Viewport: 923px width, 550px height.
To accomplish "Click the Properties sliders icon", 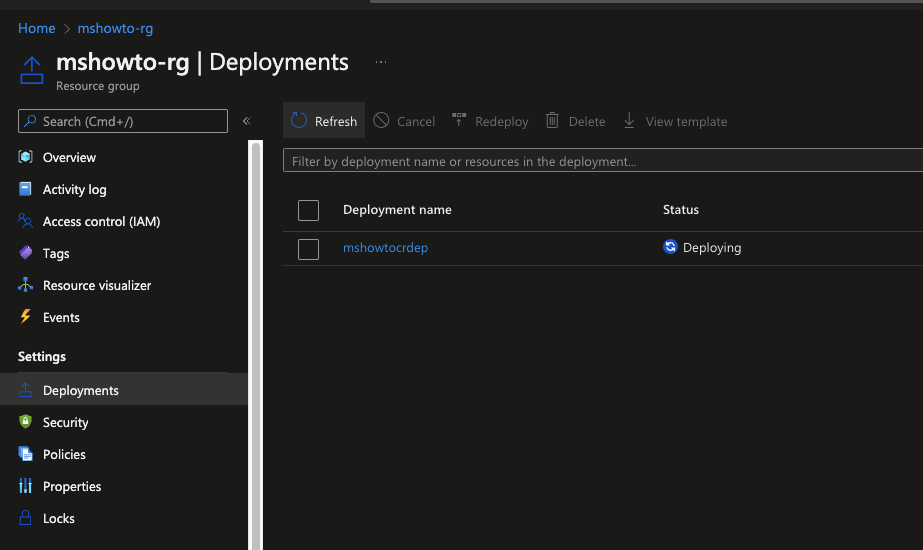I will (25, 486).
